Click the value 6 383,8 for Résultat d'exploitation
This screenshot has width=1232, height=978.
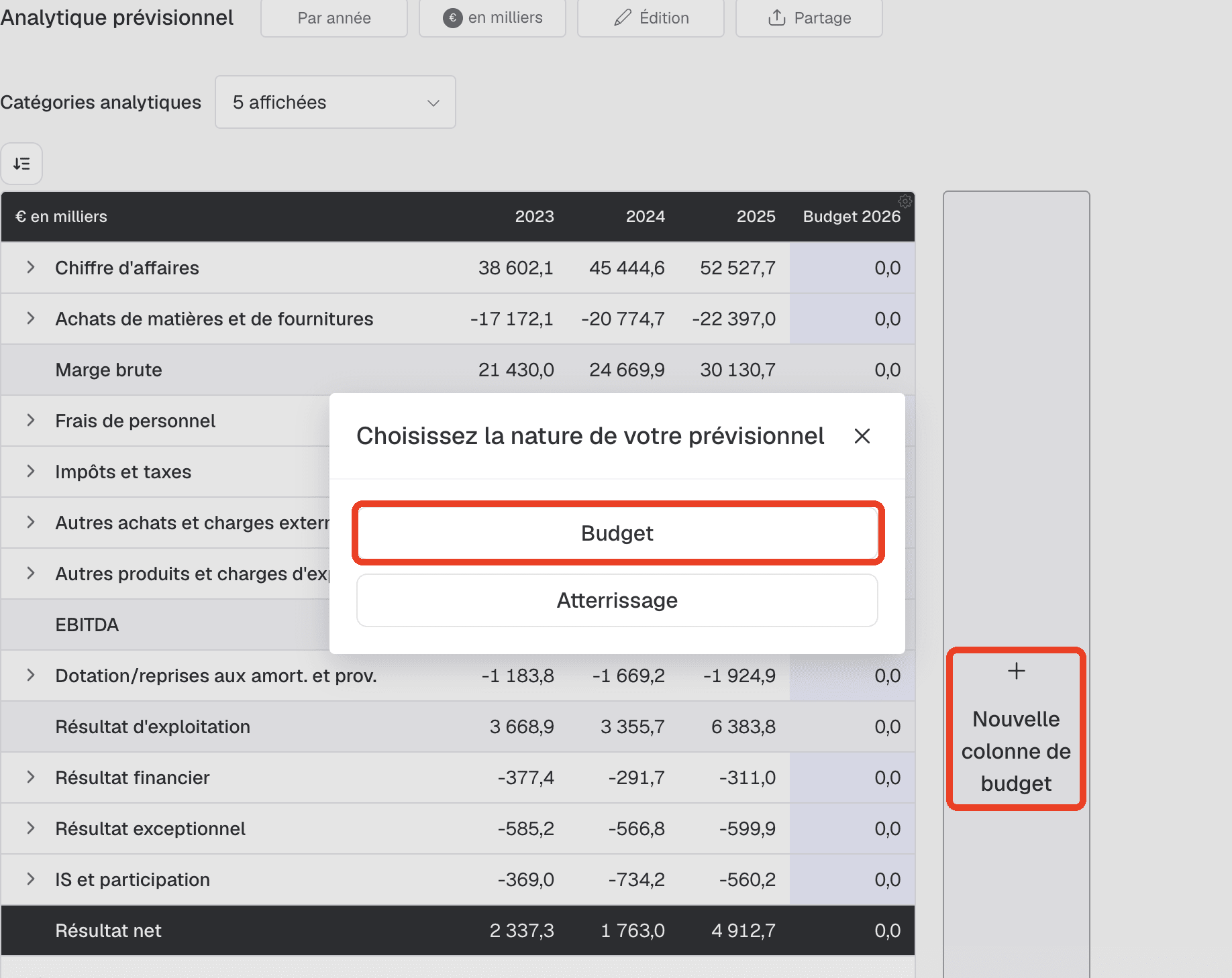pyautogui.click(x=743, y=726)
